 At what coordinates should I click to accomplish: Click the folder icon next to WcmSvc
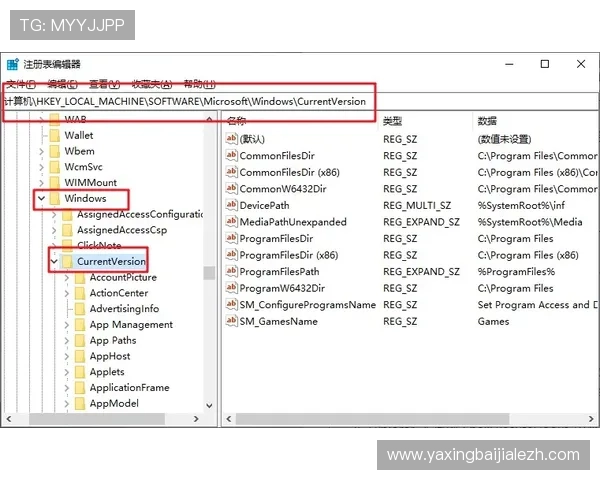55,167
